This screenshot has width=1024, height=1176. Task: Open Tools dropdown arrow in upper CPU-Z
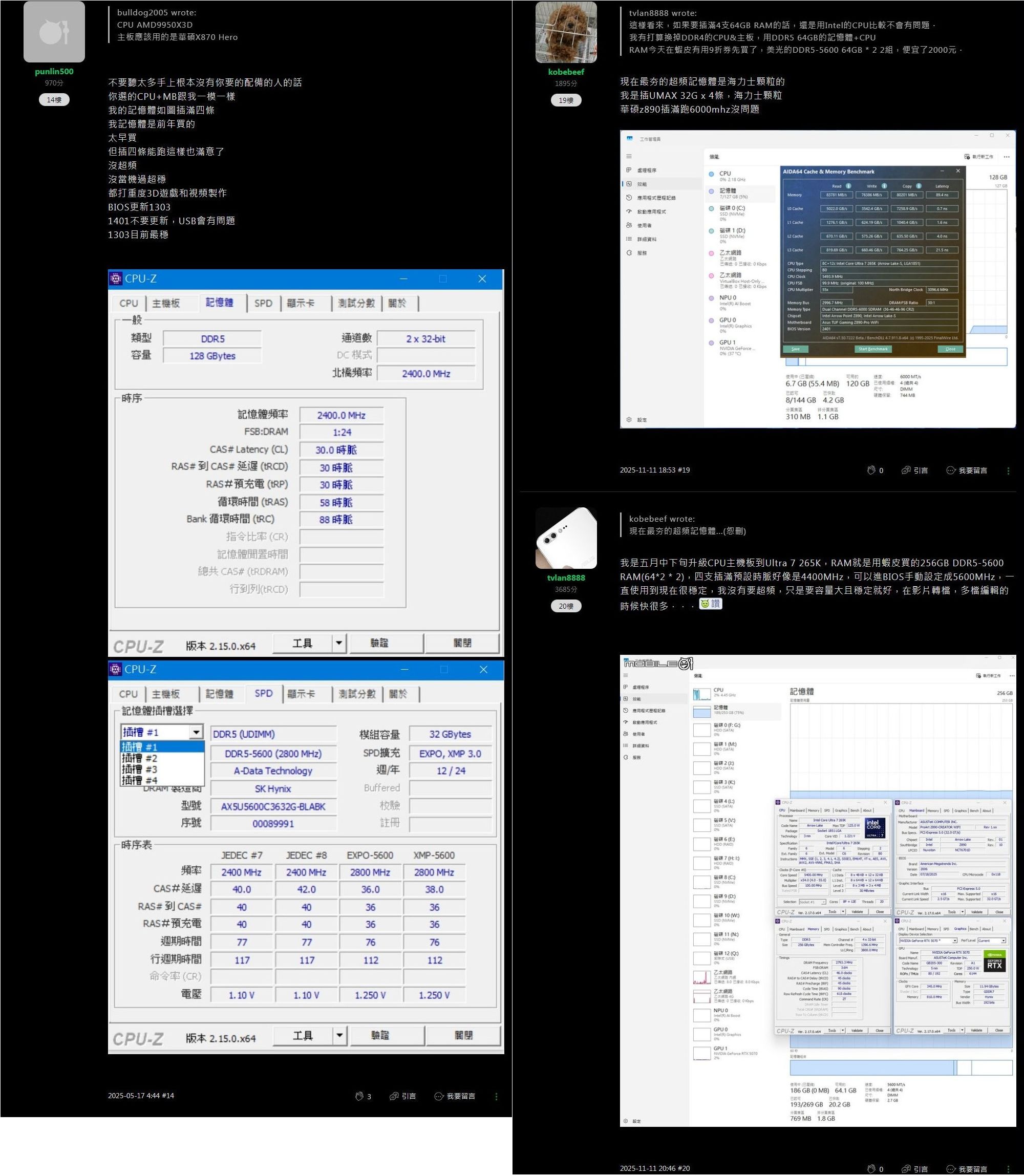[339, 643]
